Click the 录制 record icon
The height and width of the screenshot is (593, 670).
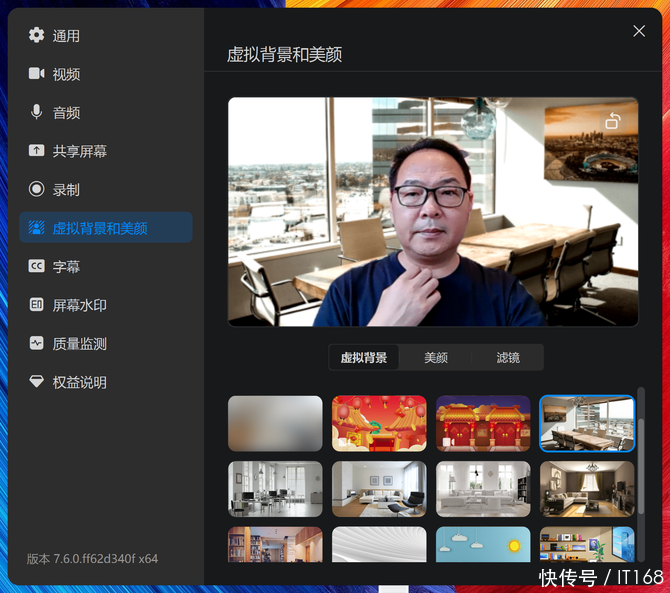coord(37,189)
